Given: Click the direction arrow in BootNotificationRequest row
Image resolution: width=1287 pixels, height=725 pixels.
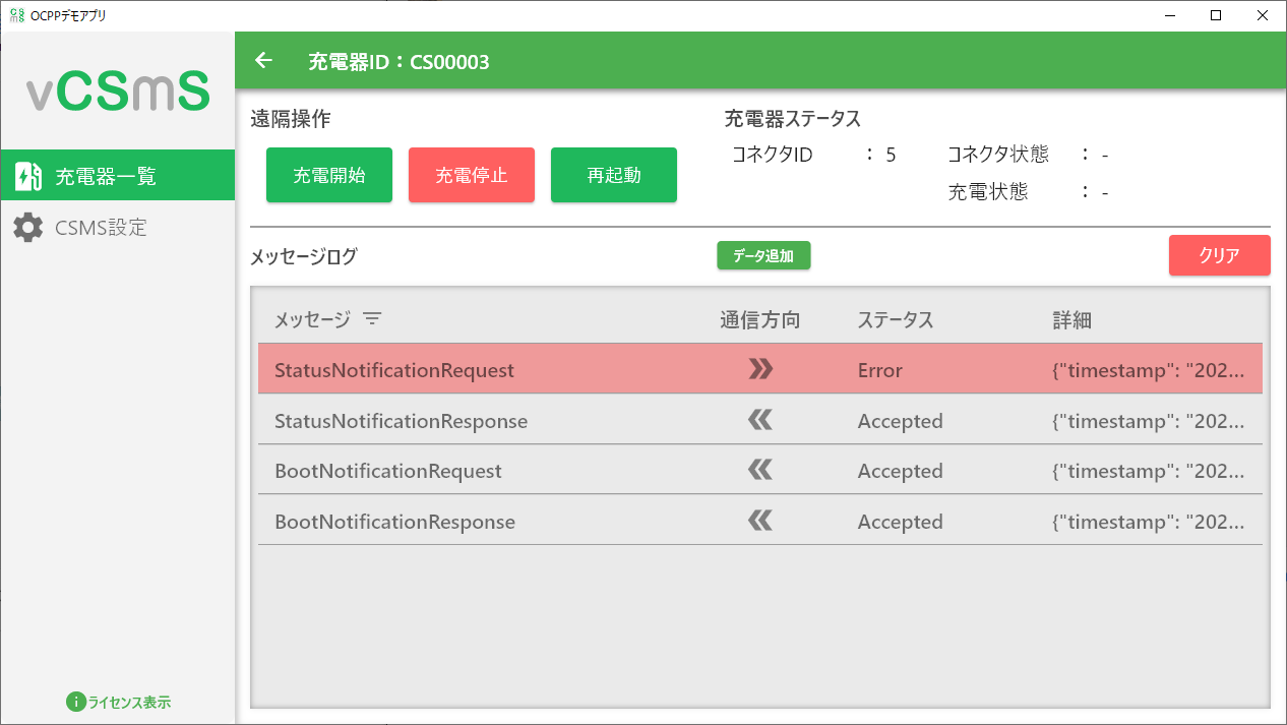Looking at the screenshot, I should 761,471.
